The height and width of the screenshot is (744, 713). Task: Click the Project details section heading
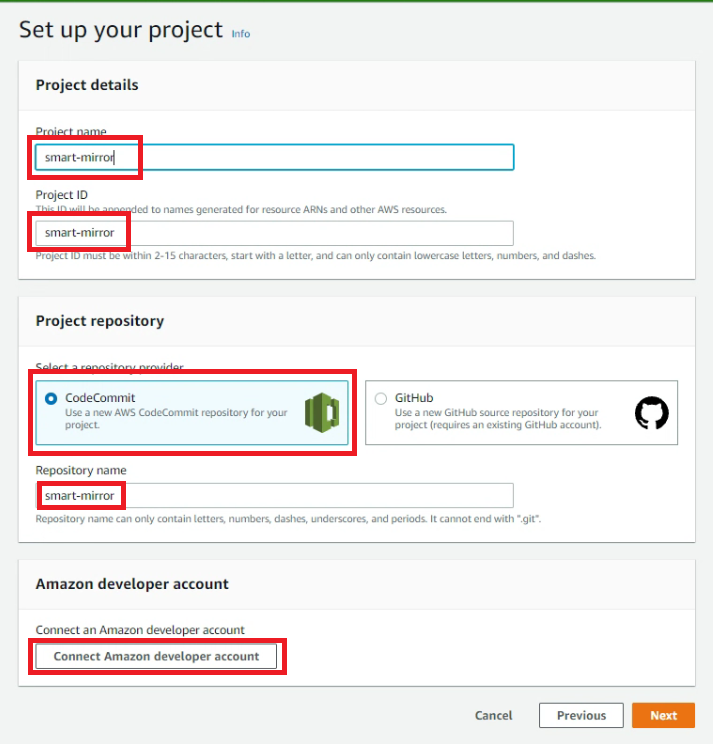[87, 85]
